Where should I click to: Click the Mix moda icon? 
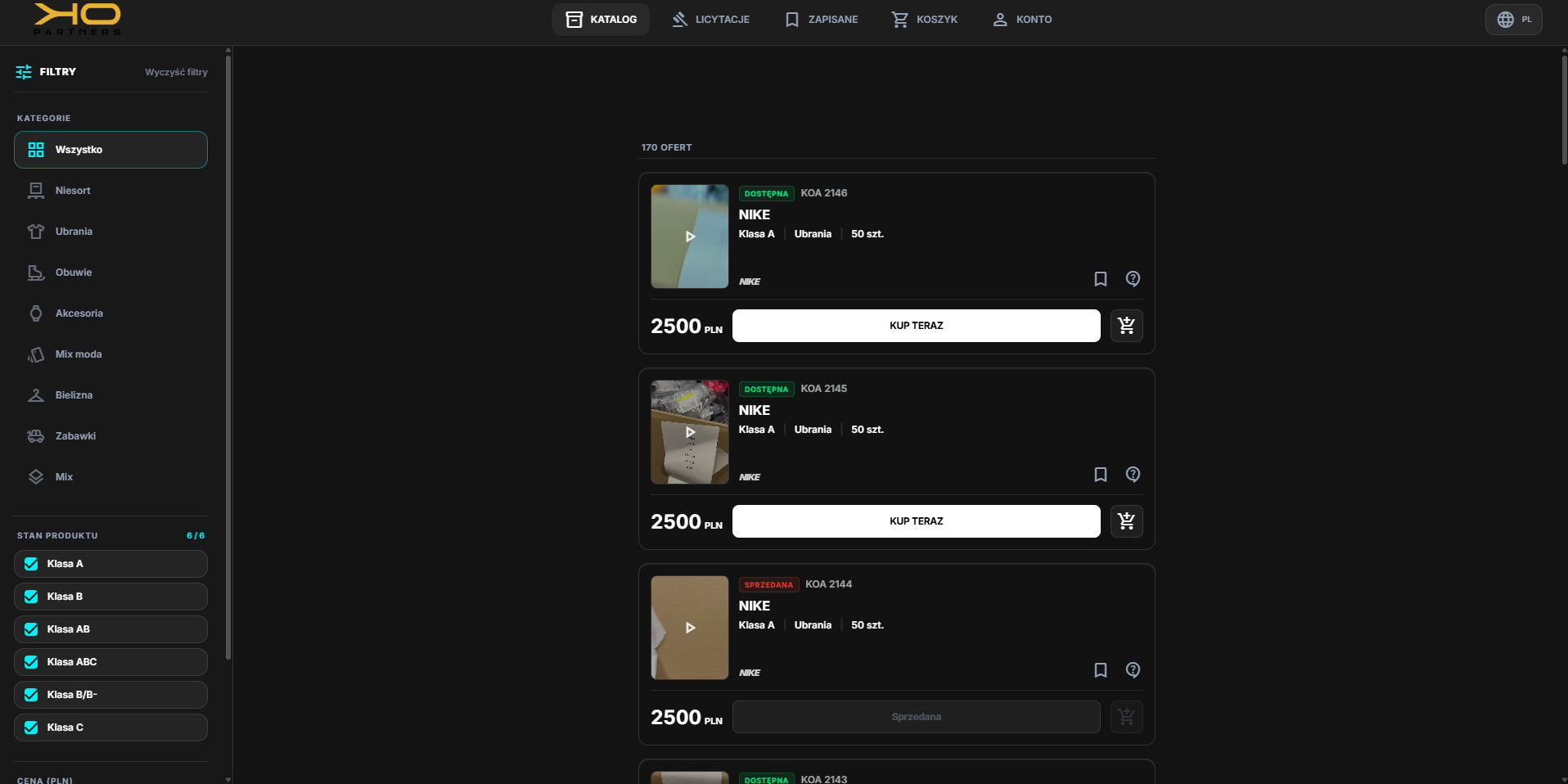point(36,354)
